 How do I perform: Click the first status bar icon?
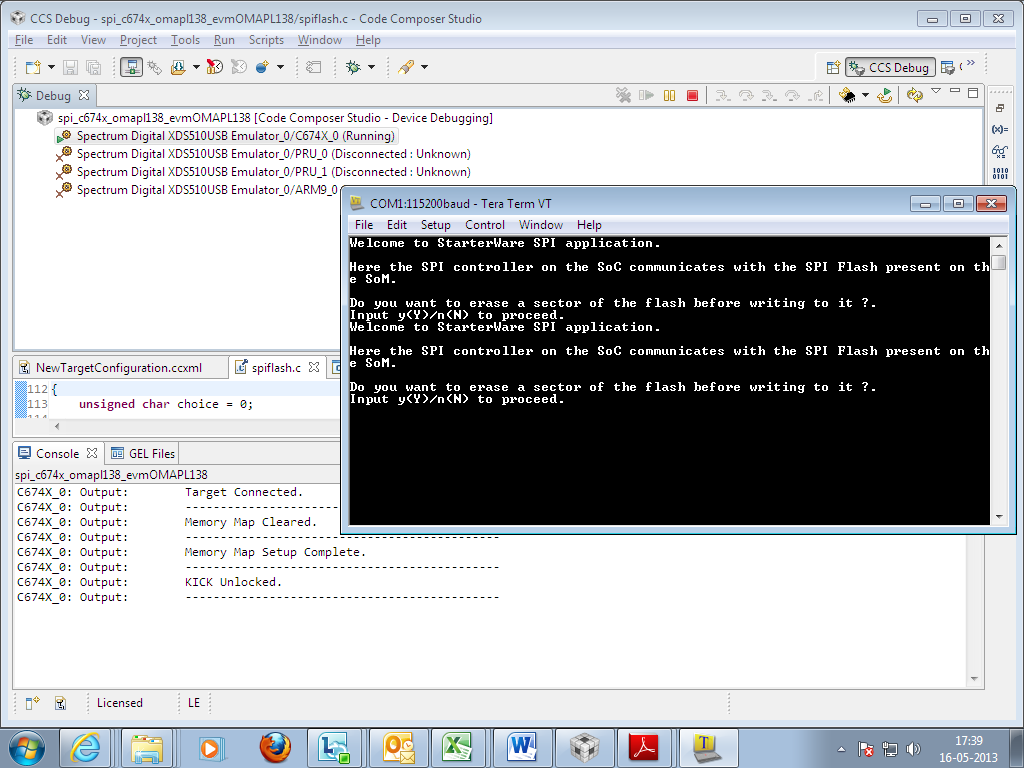point(32,703)
